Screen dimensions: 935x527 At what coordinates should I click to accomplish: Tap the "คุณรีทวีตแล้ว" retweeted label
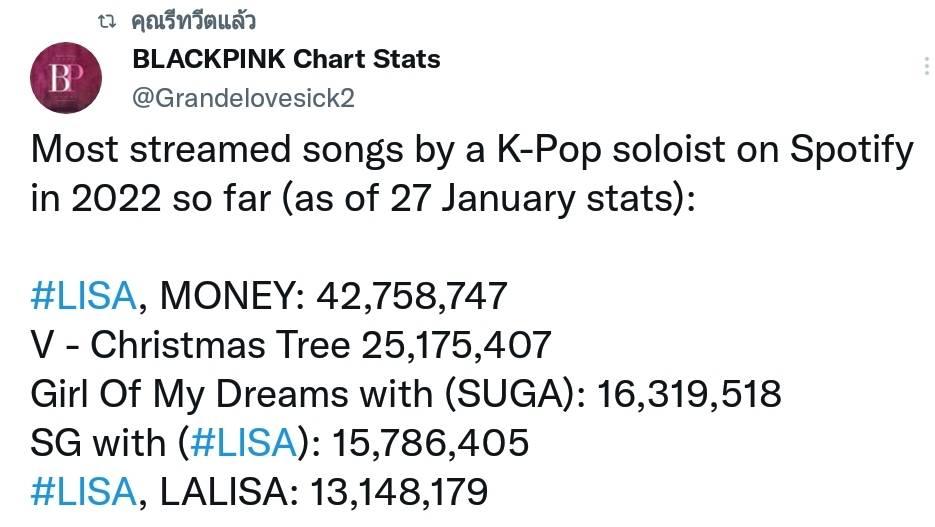tap(193, 21)
